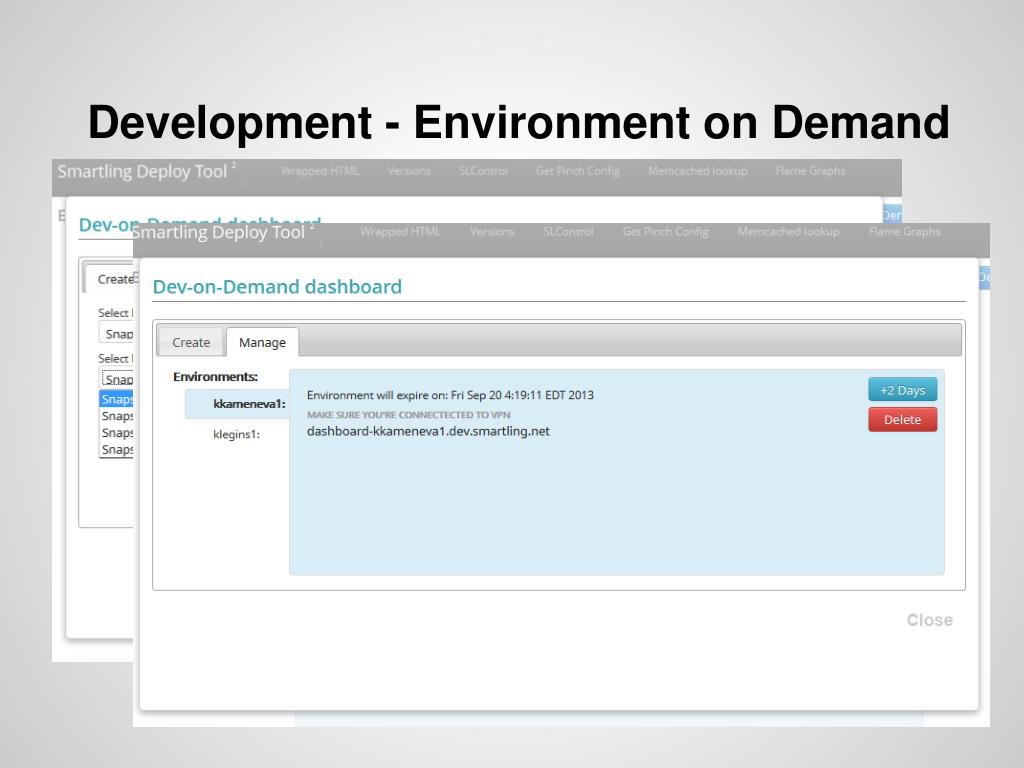Switch to the Create tab in front dashboard
Image resolution: width=1024 pixels, height=768 pixels.
pyautogui.click(x=191, y=342)
